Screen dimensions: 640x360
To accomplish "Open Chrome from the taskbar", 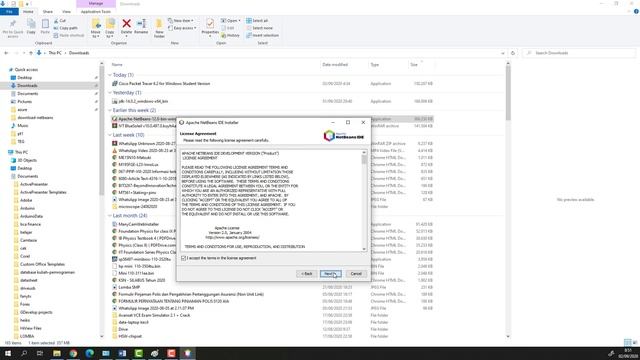I will pyautogui.click(x=73, y=353).
